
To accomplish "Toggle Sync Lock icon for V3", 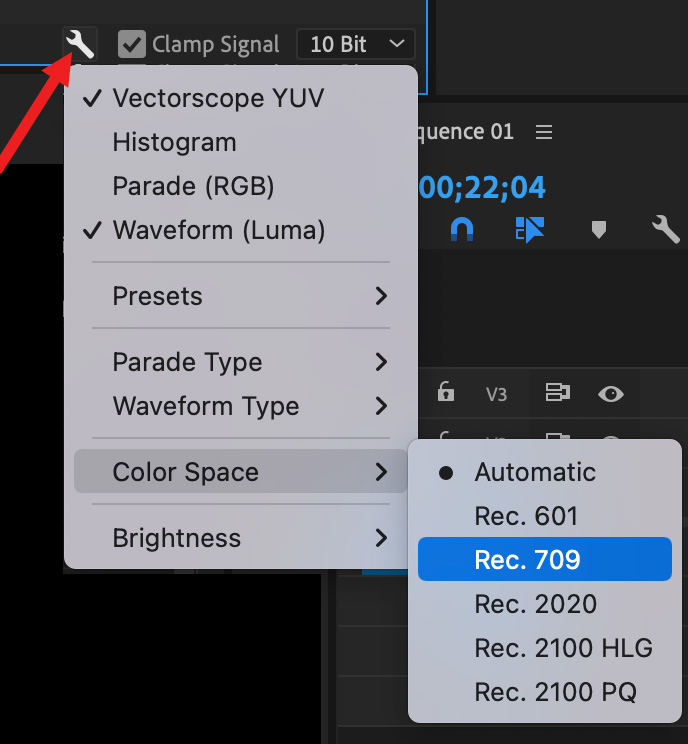I will pyautogui.click(x=557, y=393).
